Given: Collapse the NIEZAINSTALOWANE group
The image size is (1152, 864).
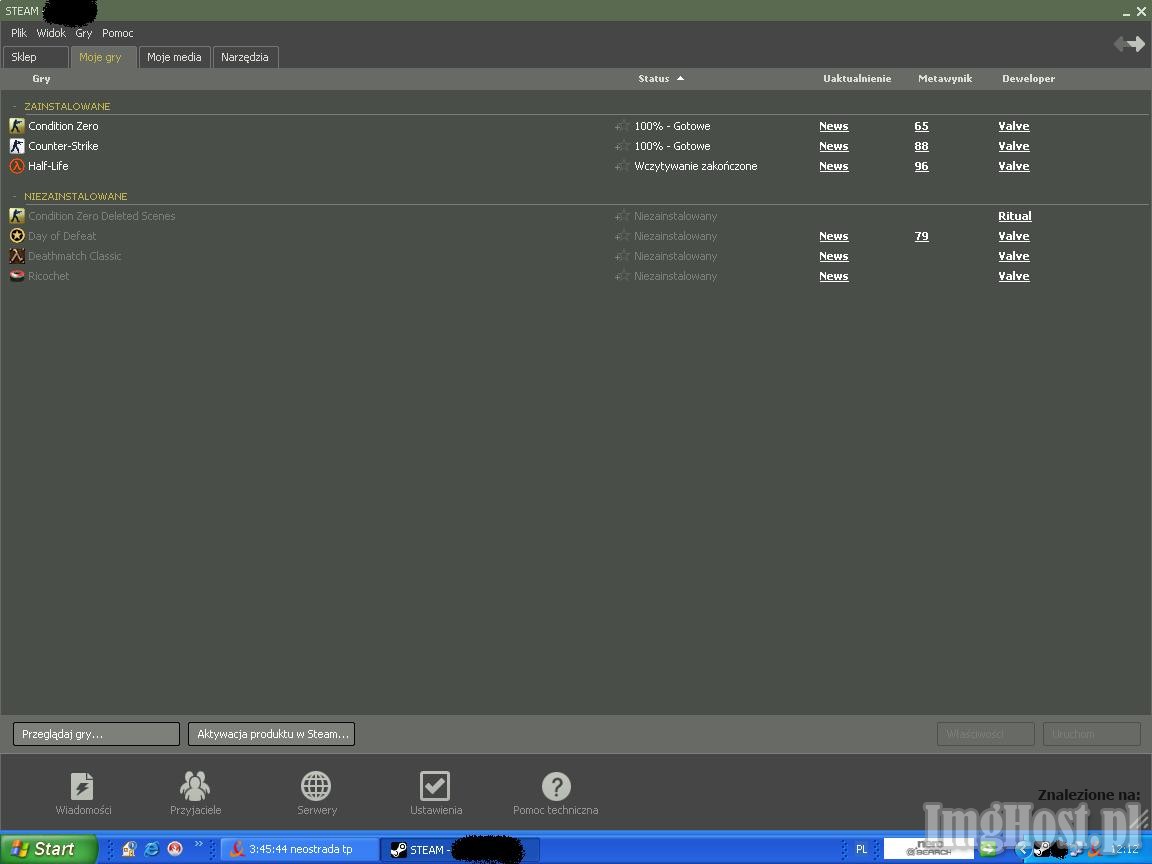Looking at the screenshot, I should click(14, 196).
